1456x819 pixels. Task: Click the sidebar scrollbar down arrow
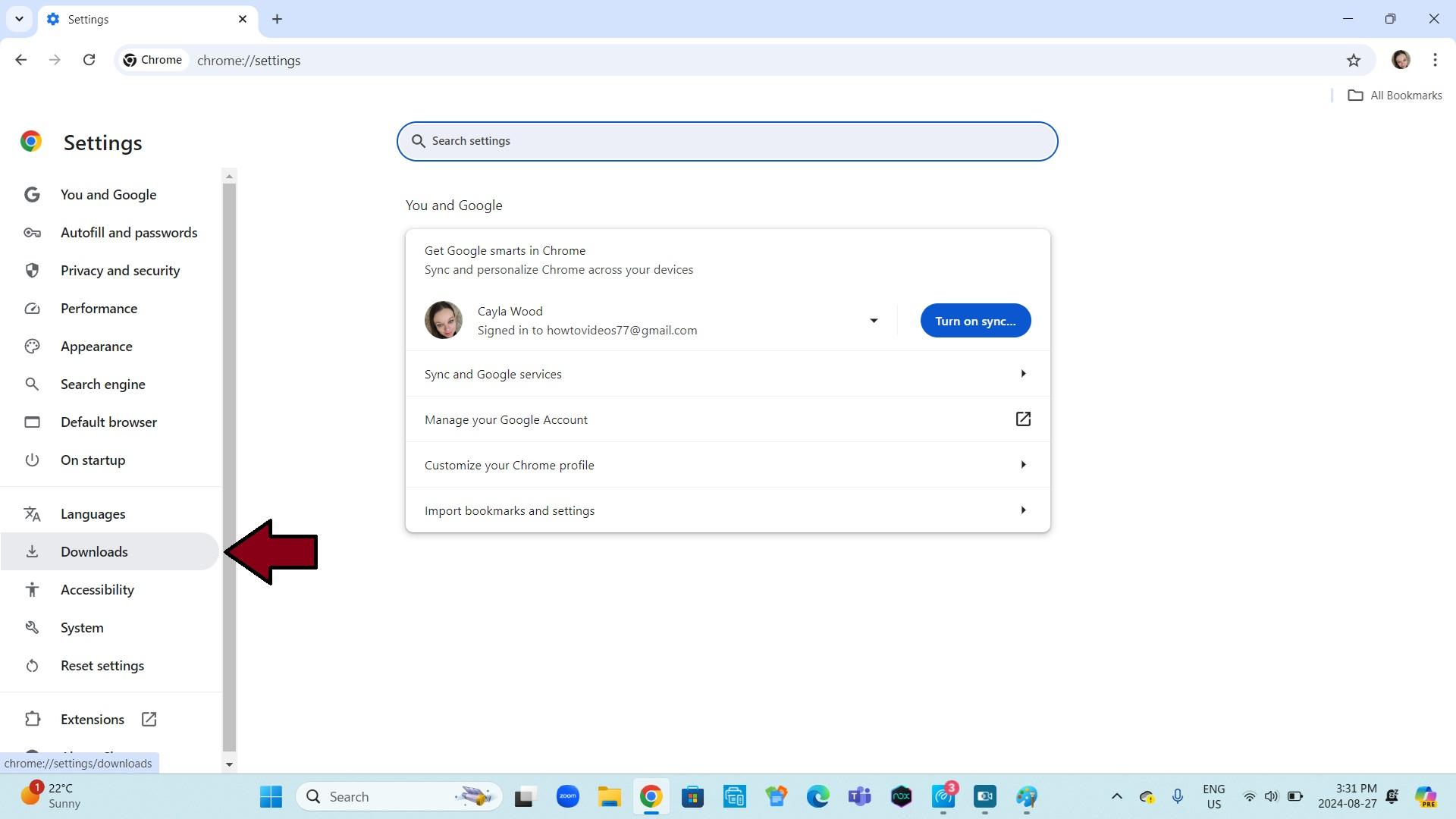click(229, 764)
